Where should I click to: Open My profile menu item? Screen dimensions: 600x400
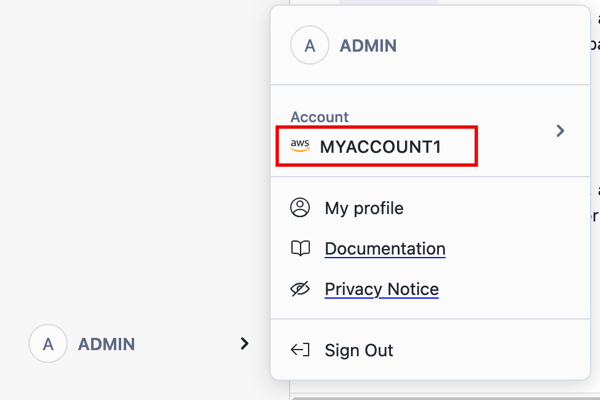pyautogui.click(x=364, y=208)
